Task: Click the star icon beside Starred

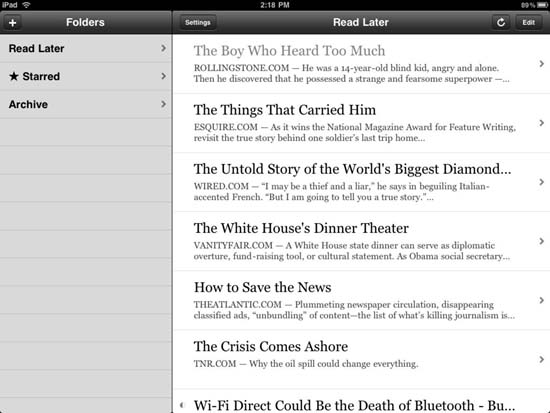Action: pos(14,76)
